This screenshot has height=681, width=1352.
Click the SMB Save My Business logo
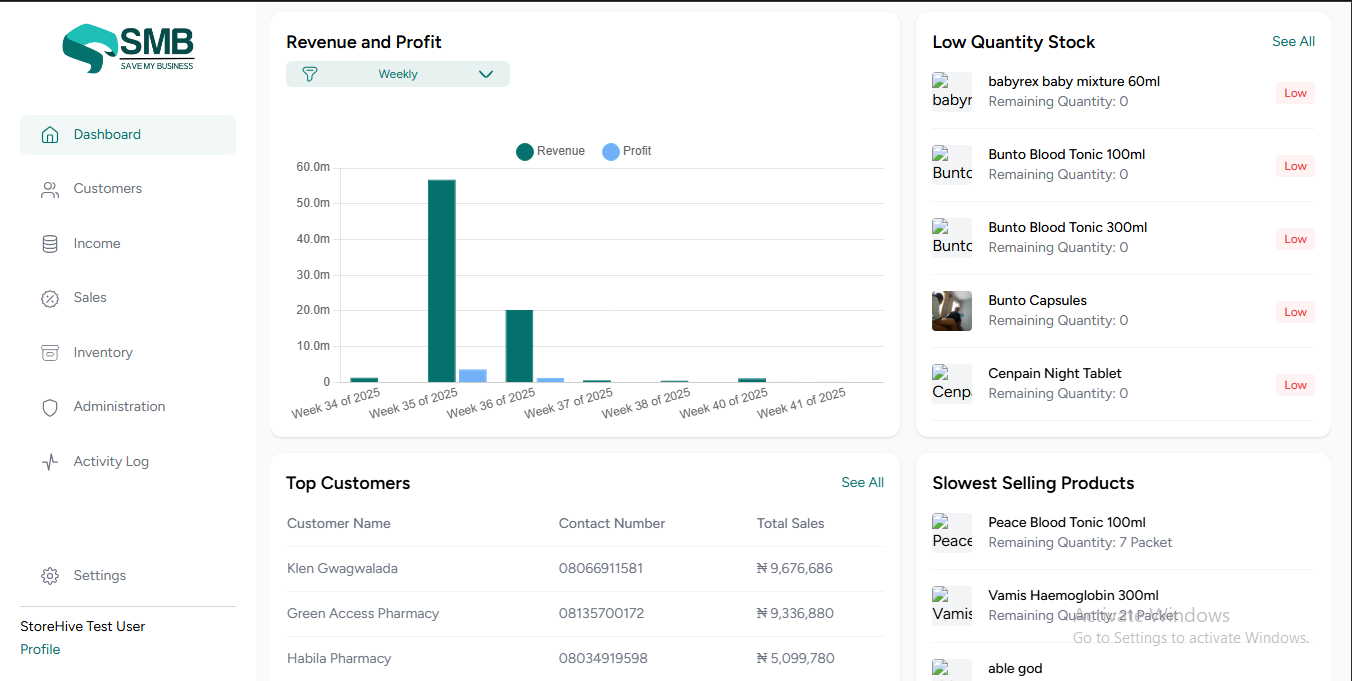(x=127, y=47)
